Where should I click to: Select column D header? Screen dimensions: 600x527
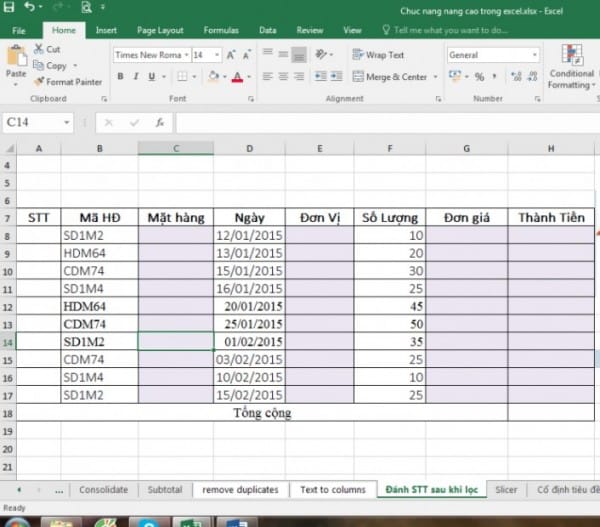[x=249, y=148]
